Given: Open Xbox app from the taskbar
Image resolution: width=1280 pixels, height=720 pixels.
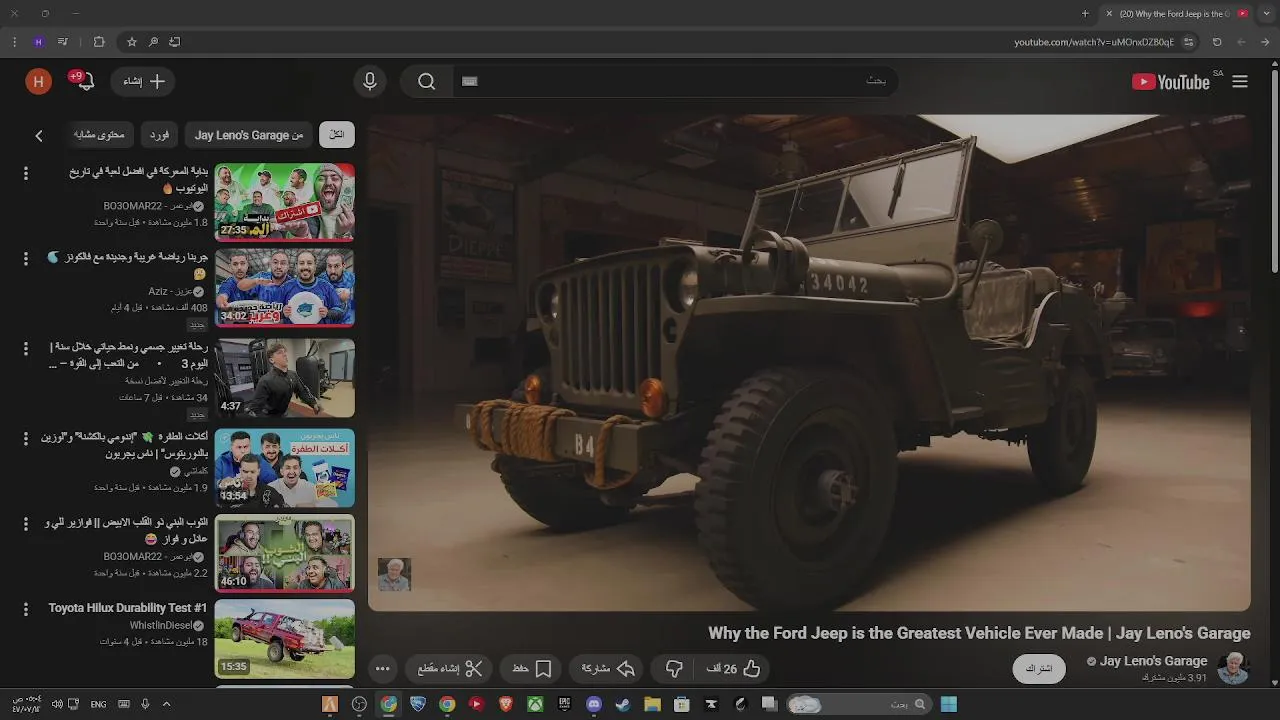Looking at the screenshot, I should pyautogui.click(x=535, y=704).
